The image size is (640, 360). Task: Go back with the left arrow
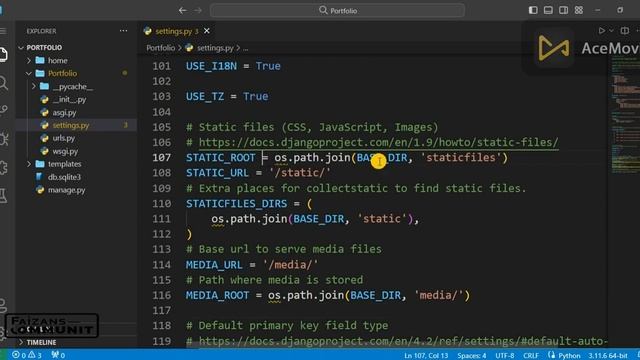(183, 10)
